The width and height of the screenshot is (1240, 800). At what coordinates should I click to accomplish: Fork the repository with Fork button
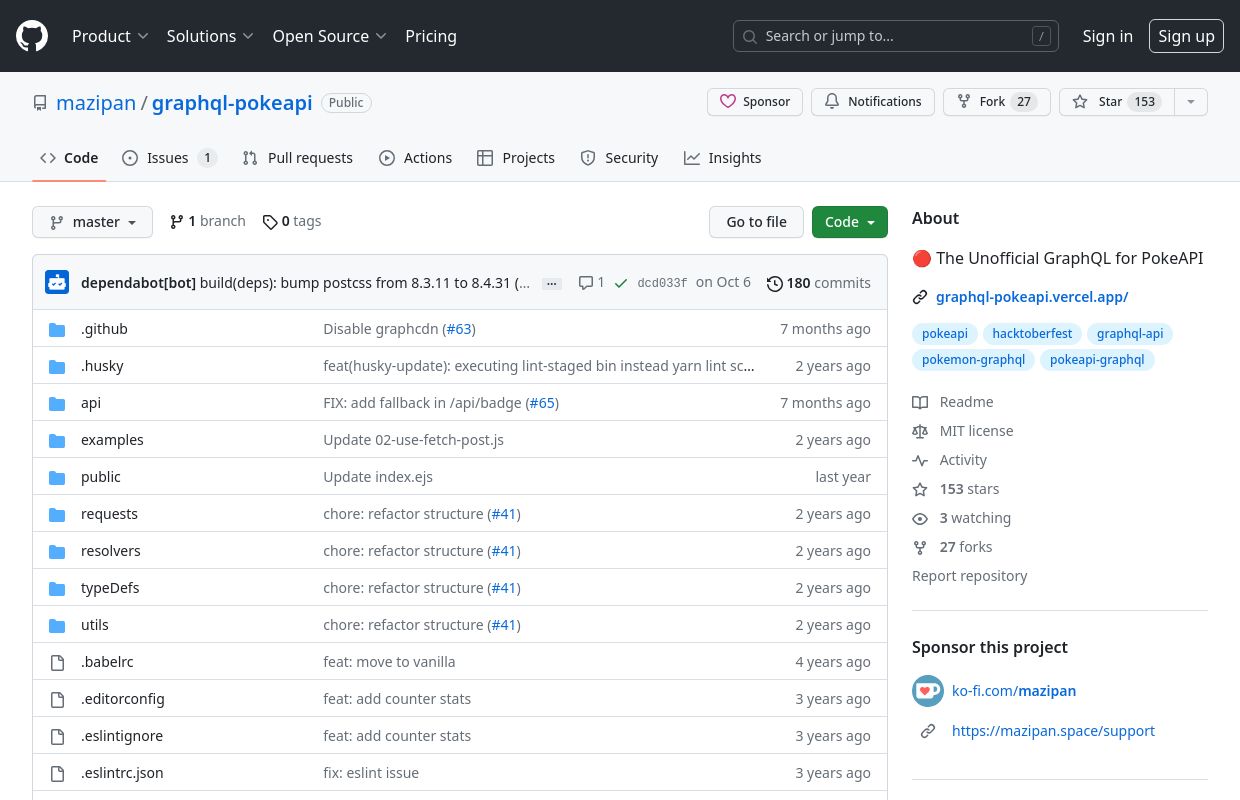pyautogui.click(x=997, y=102)
